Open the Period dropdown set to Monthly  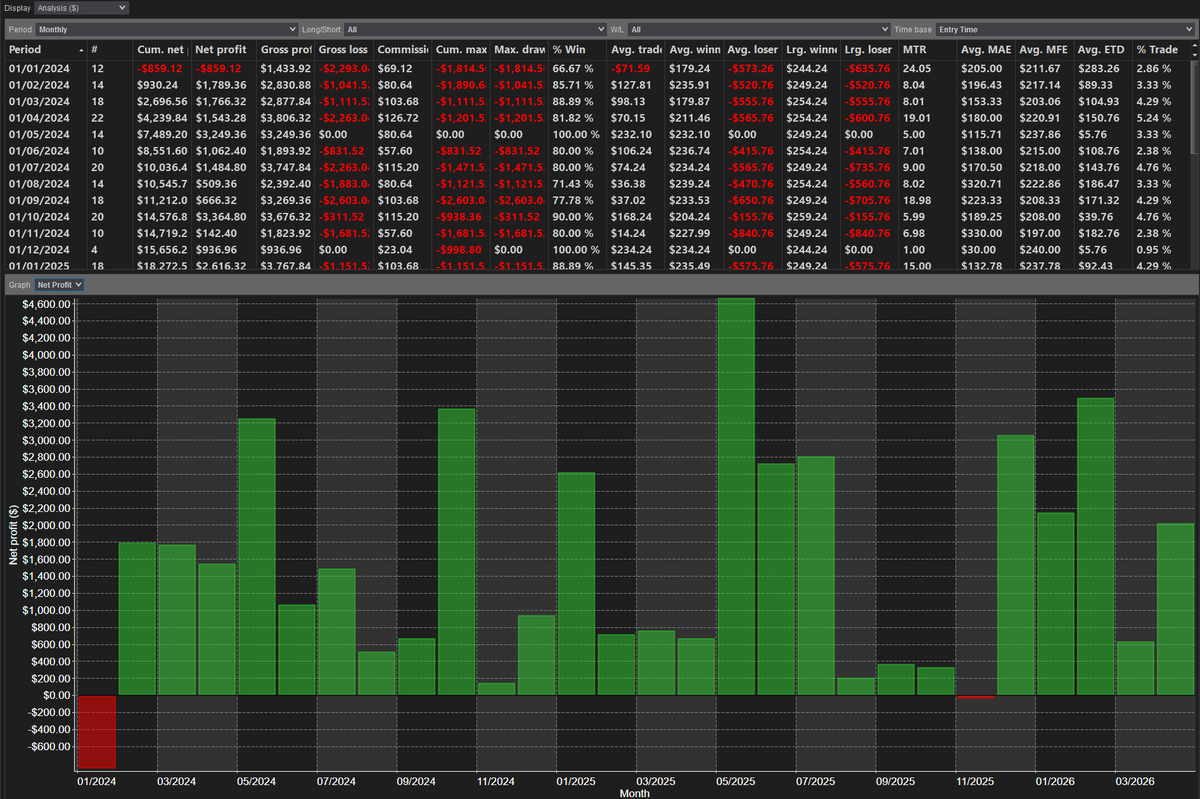click(x=166, y=30)
